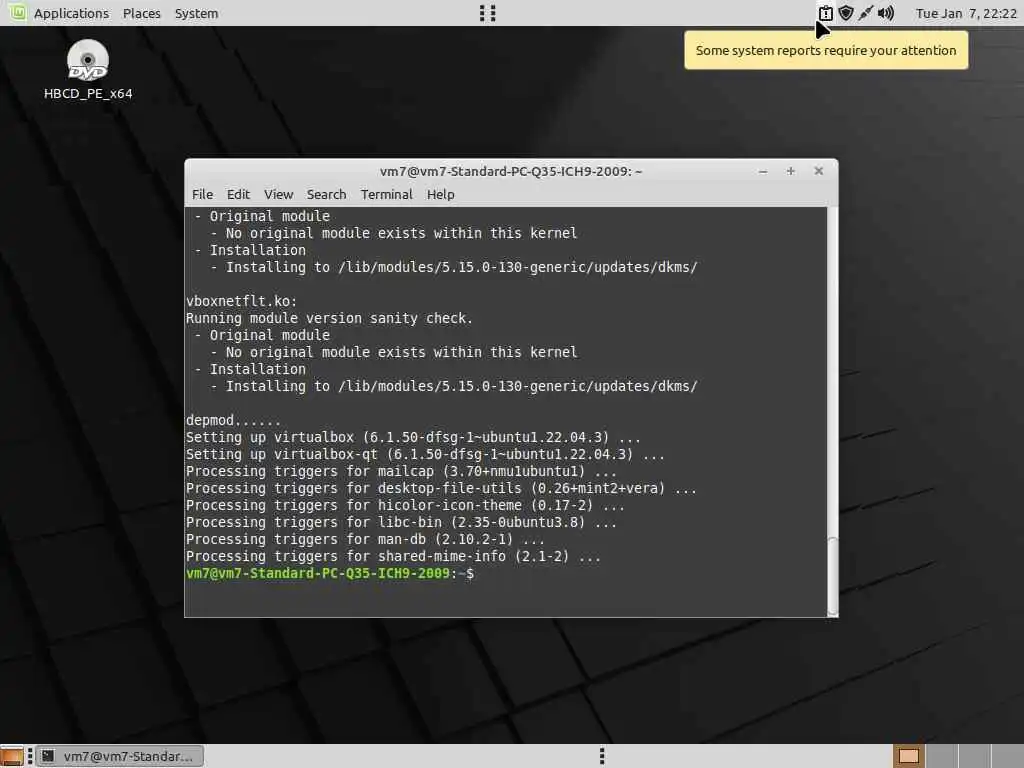
Task: Click the vm7@vm7-Standar... taskbar button
Action: pyautogui.click(x=120, y=756)
